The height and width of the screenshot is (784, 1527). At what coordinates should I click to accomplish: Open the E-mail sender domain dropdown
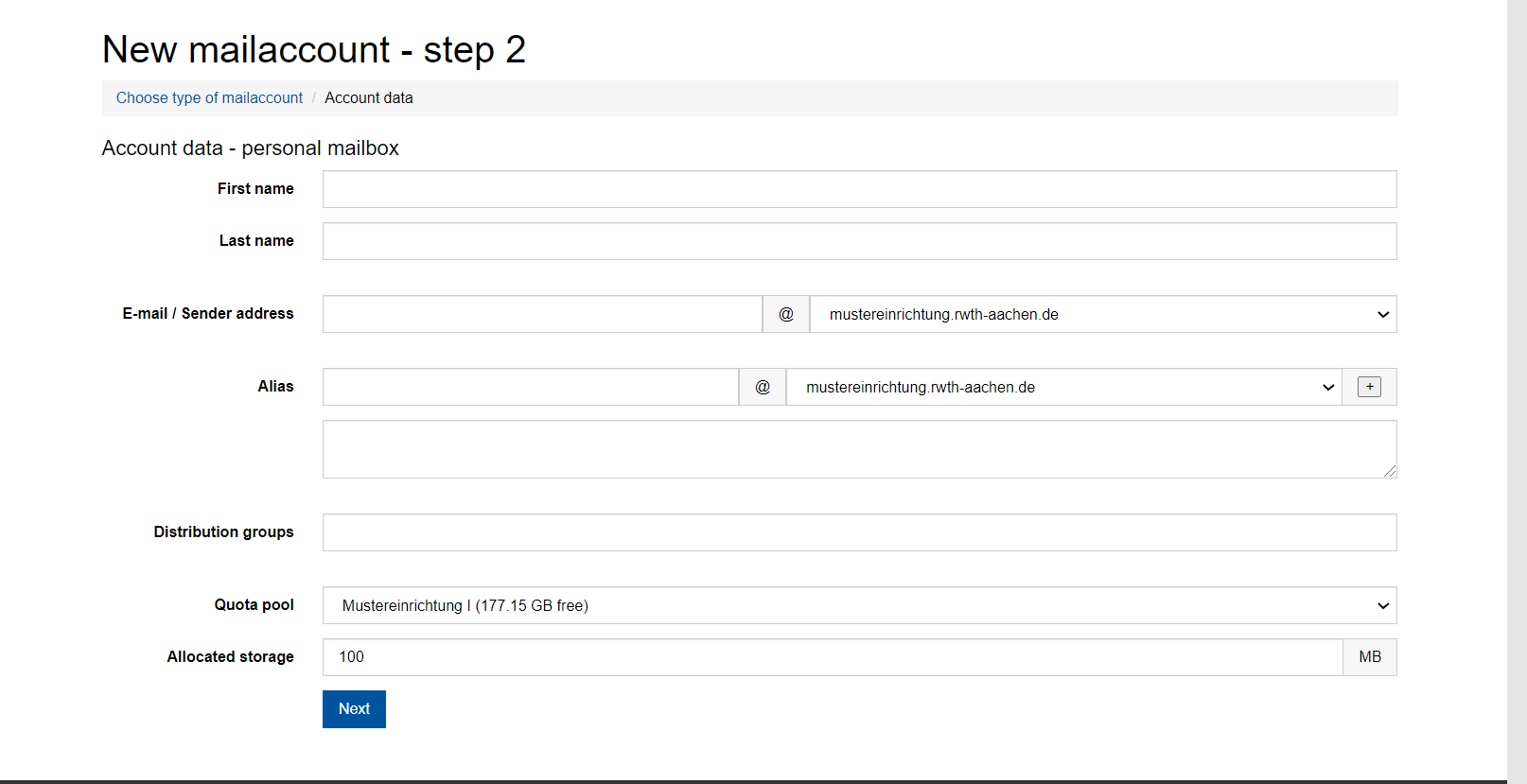[1102, 314]
